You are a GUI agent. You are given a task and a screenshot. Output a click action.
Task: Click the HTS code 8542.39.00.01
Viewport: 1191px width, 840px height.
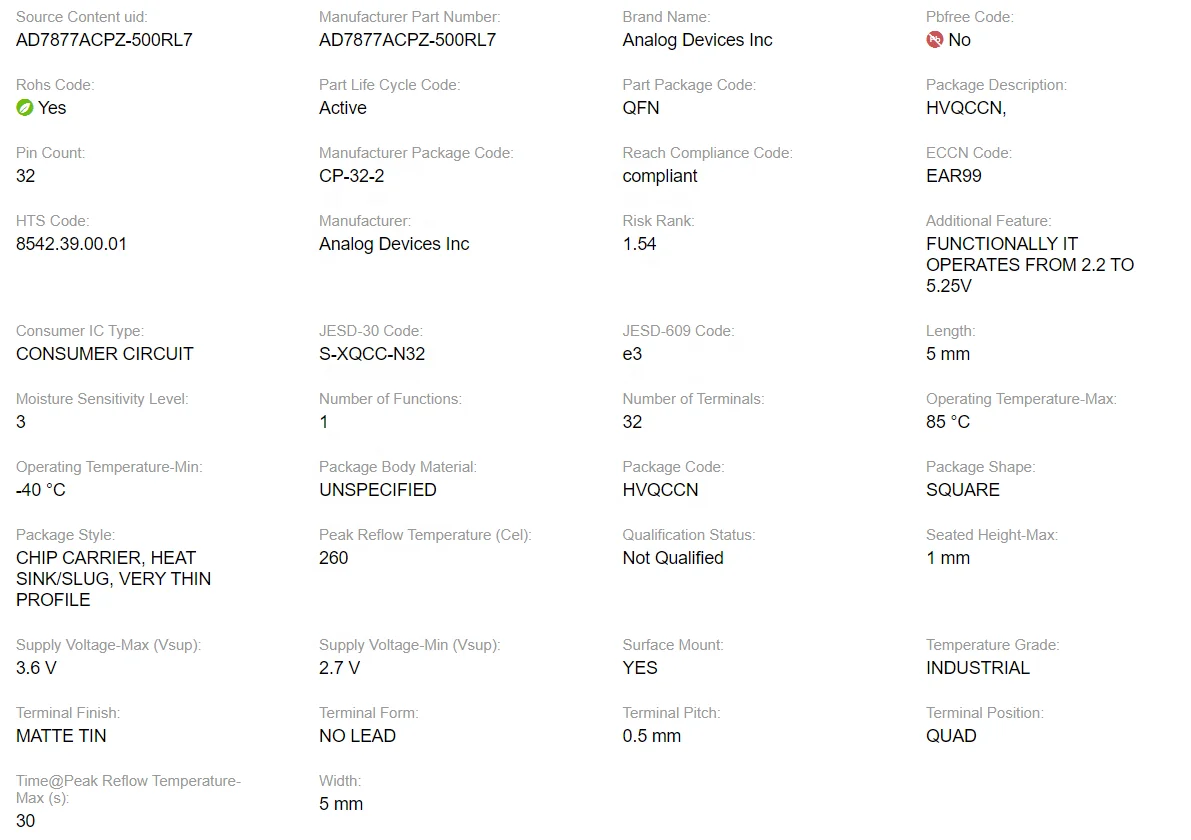pyautogui.click(x=71, y=244)
